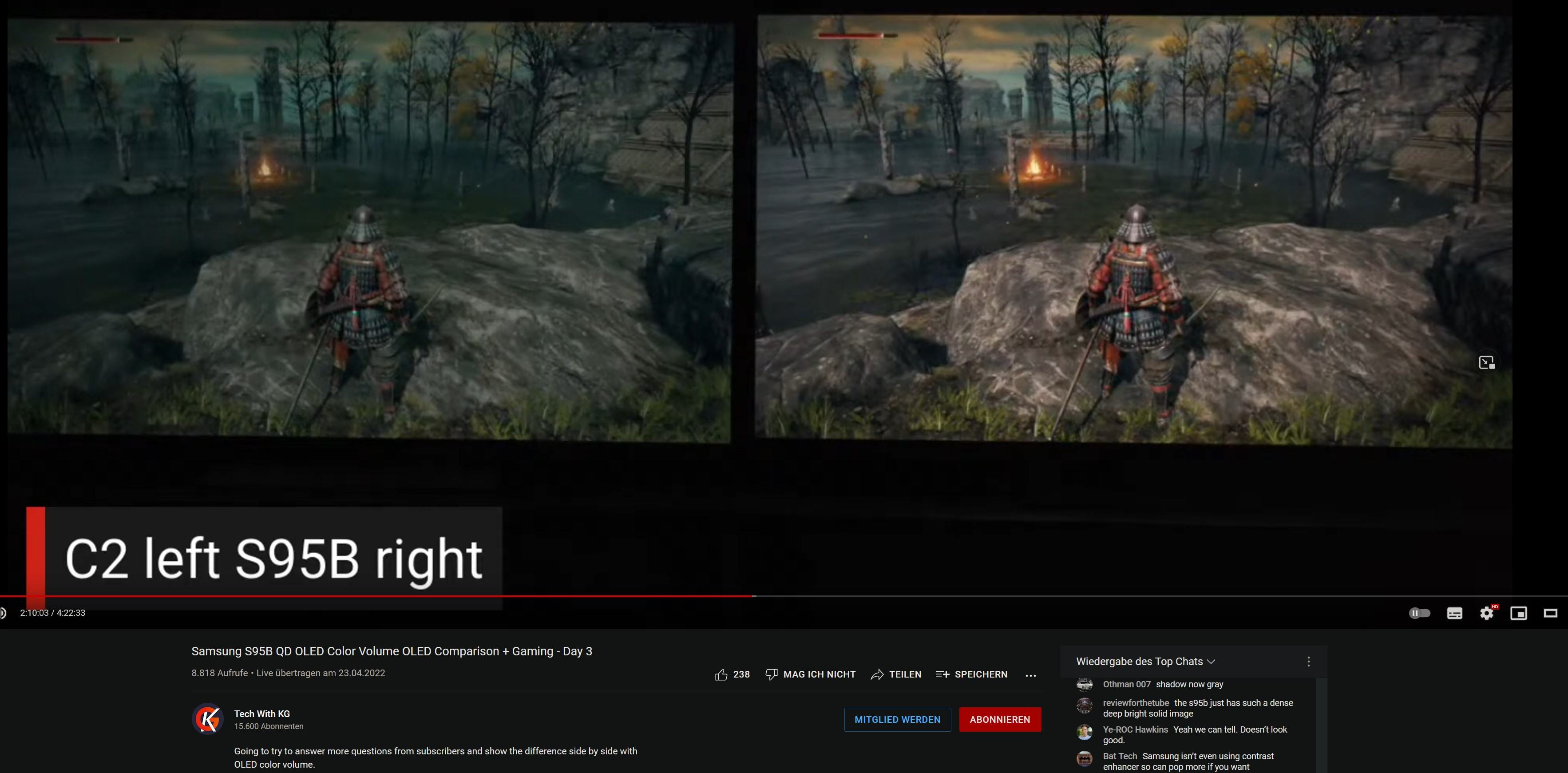Click the 8.818 Aufrufe view count text

pos(220,673)
